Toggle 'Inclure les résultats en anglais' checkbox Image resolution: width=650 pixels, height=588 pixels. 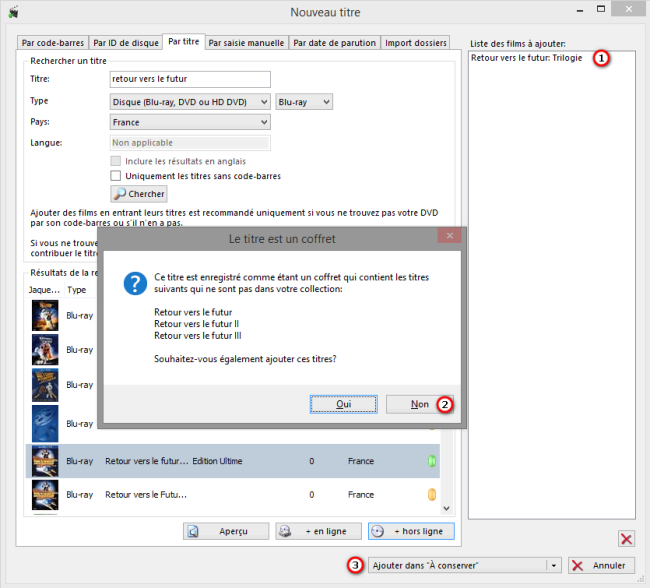116,161
